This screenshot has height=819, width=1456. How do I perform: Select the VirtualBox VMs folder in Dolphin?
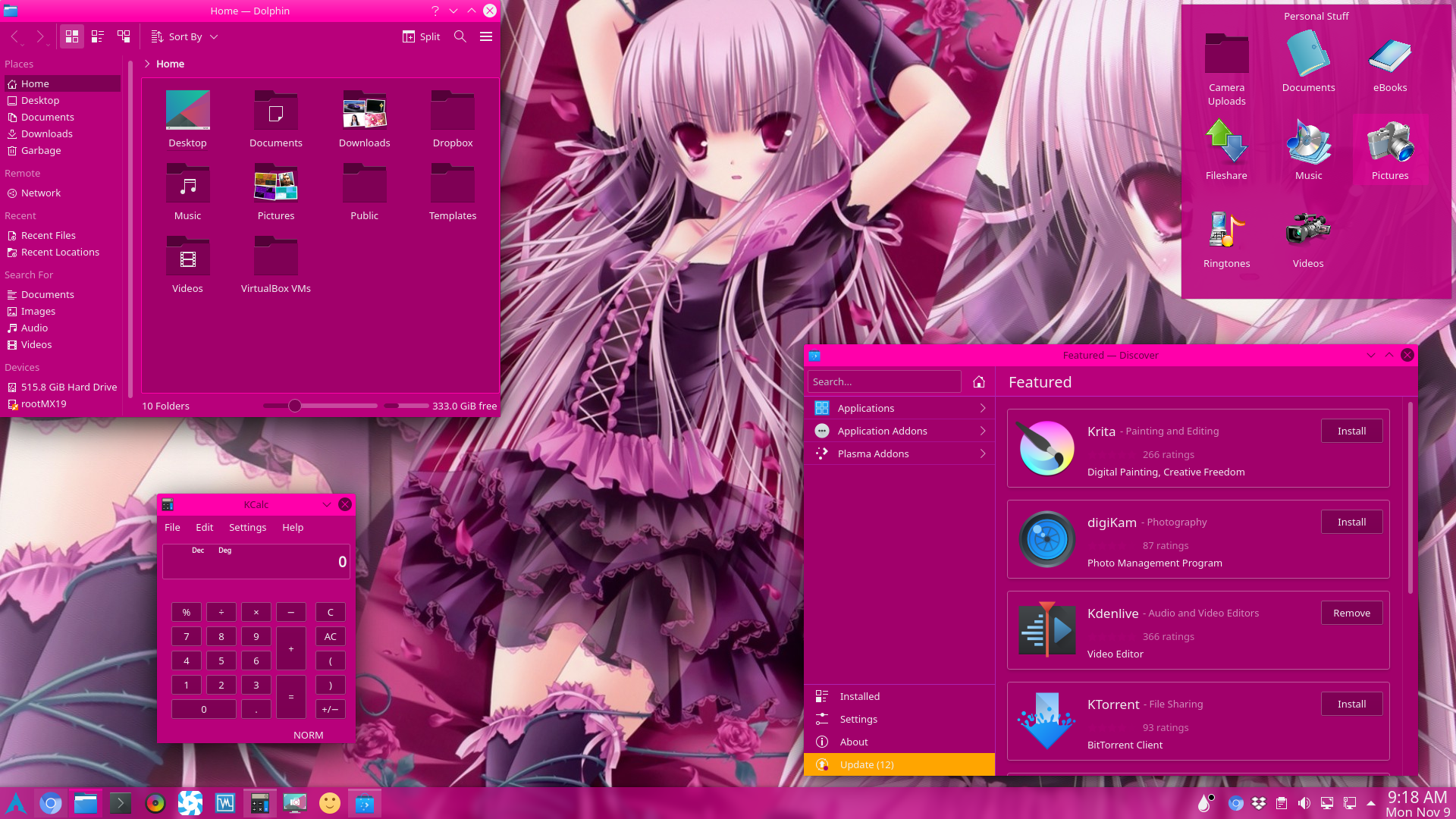pyautogui.click(x=276, y=265)
